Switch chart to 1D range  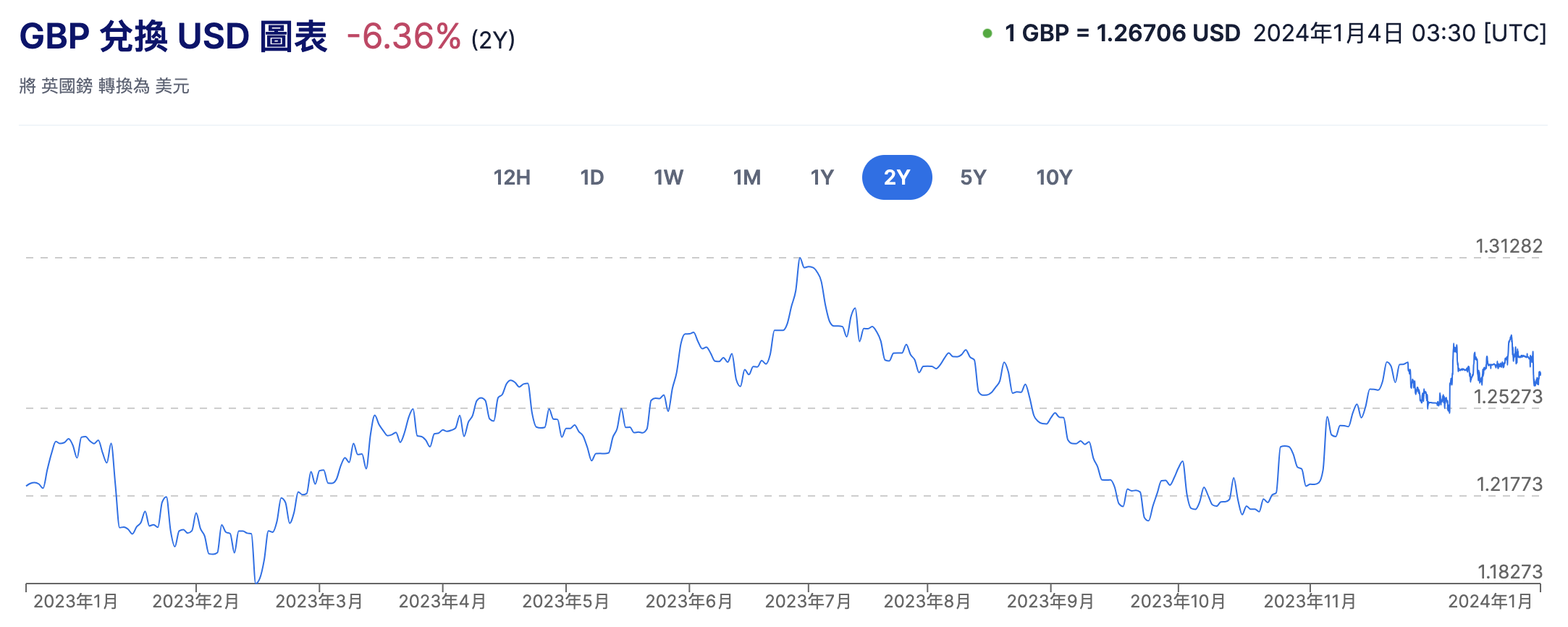pyautogui.click(x=591, y=177)
